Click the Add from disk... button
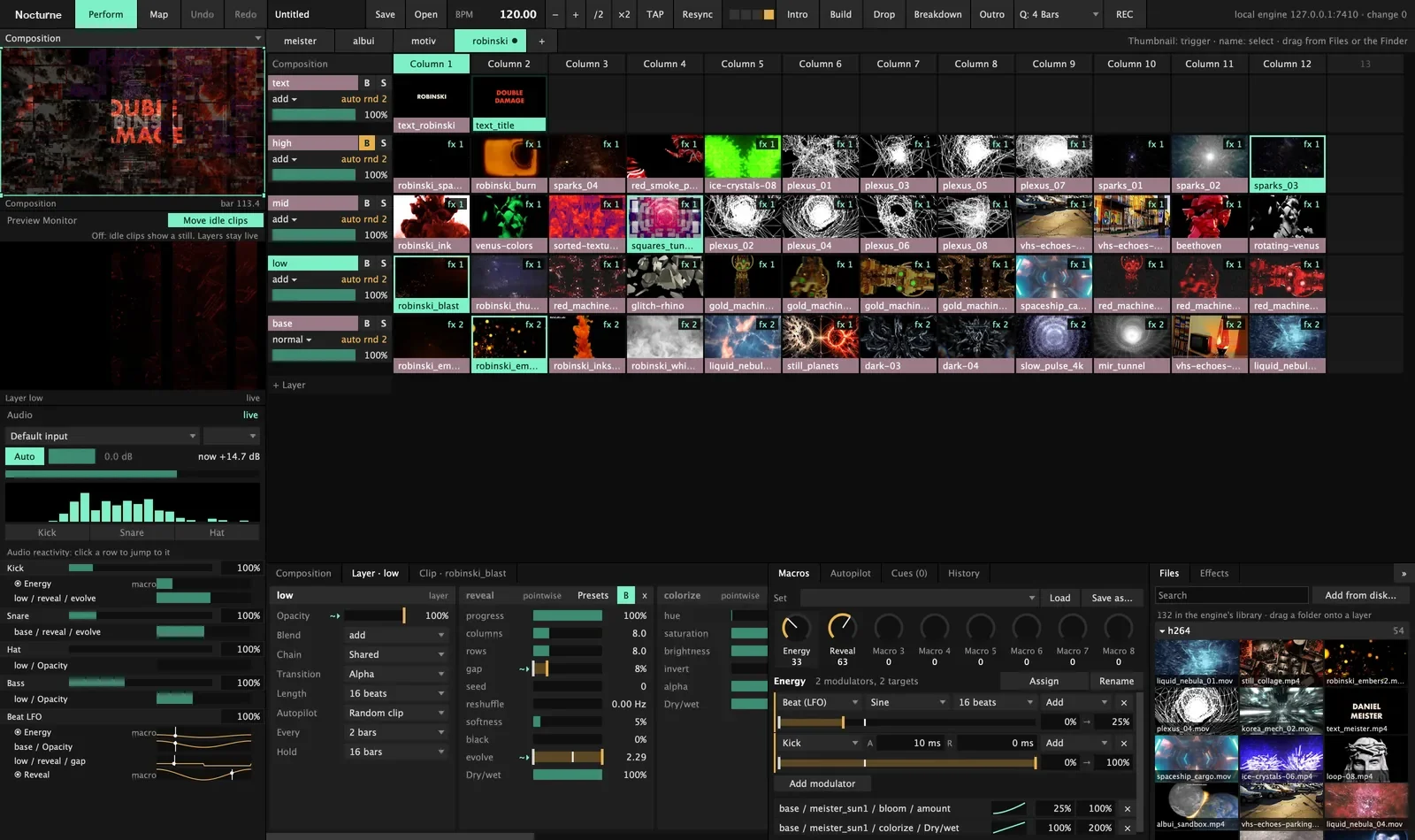1415x840 pixels. [x=1360, y=595]
